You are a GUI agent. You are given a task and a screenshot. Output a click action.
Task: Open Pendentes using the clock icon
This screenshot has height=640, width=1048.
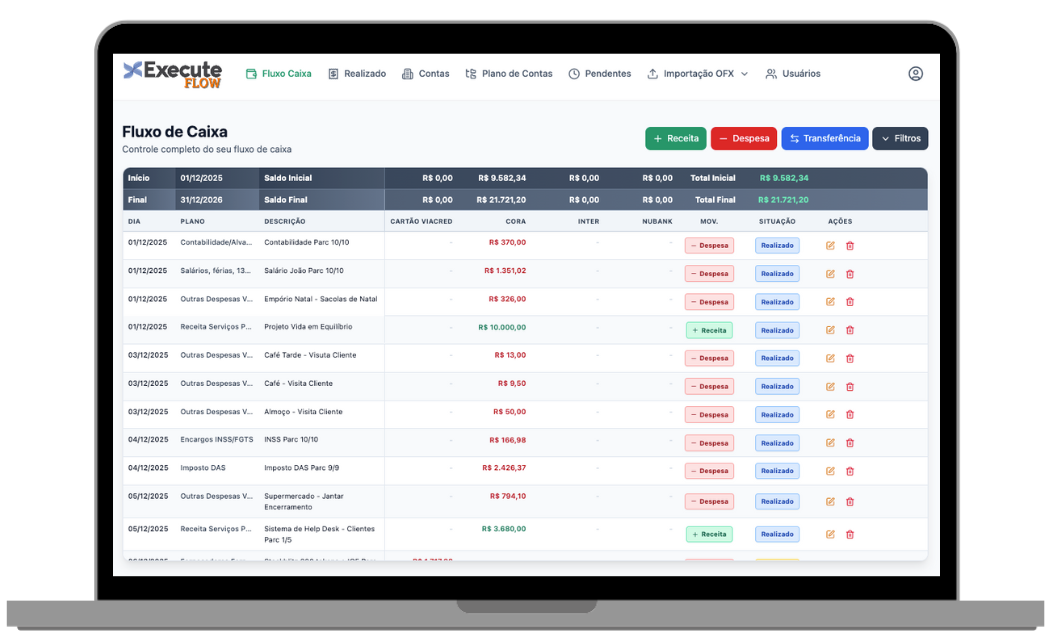pyautogui.click(x=572, y=73)
